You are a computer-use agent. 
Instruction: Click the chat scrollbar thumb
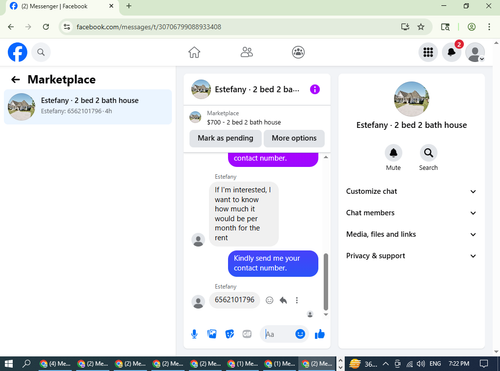326,282
